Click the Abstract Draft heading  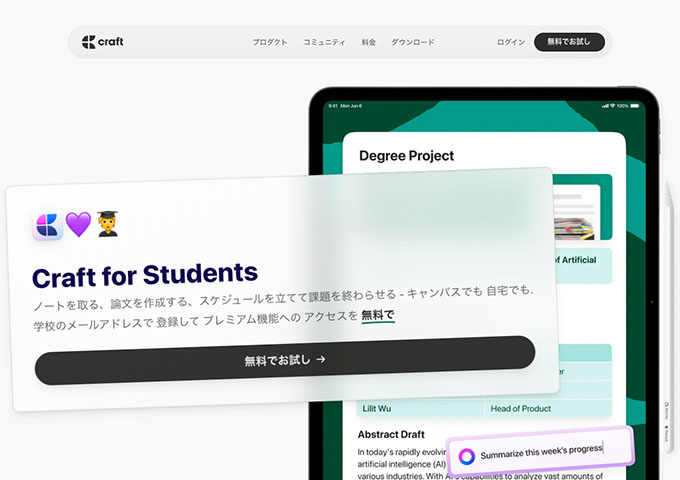click(391, 434)
